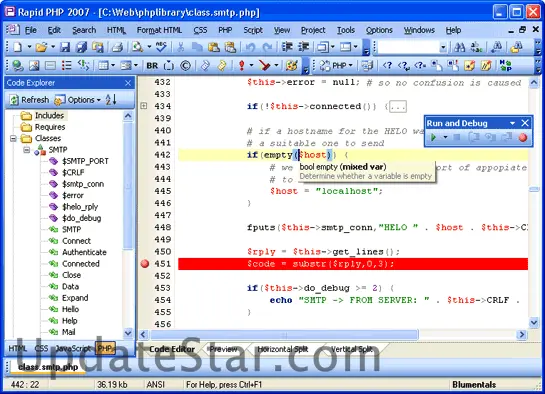
Task: Click the editor's horizontal scrollbar thumb
Action: [x=284, y=335]
